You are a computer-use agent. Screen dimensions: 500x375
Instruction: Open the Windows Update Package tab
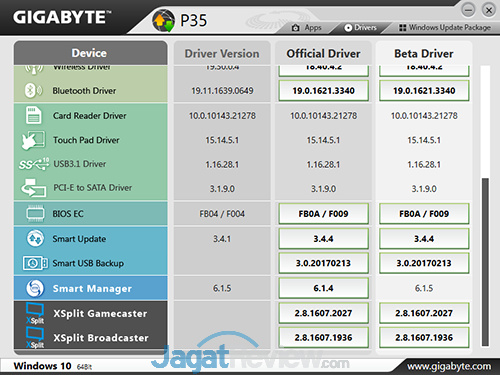(445, 28)
